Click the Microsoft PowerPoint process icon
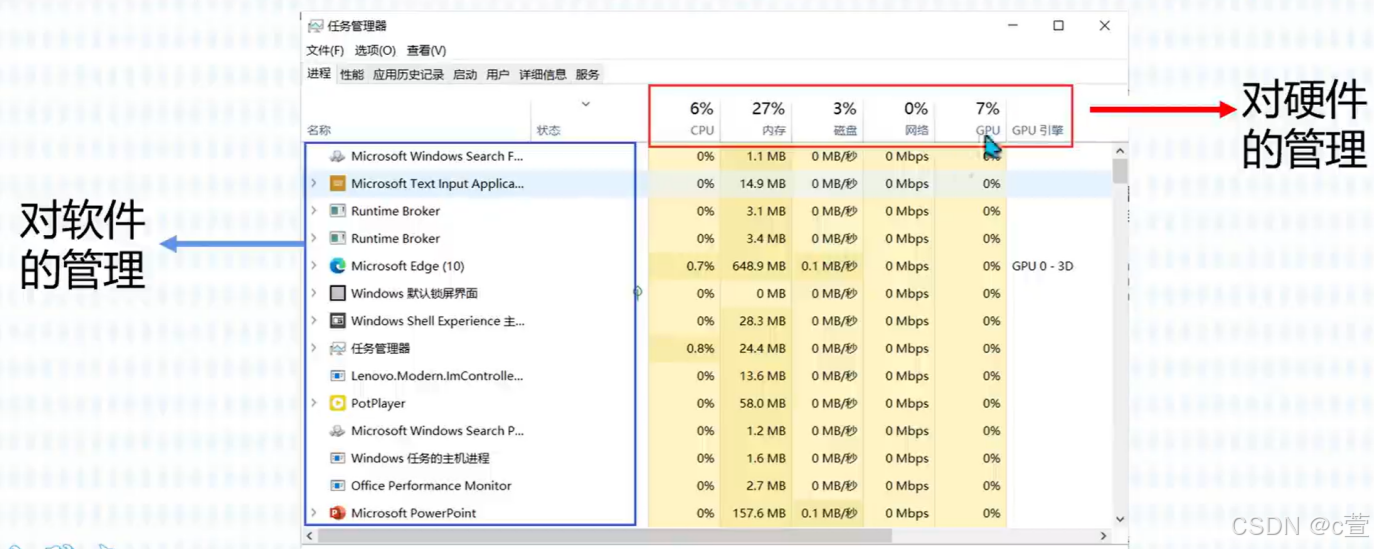Viewport: 1374px width, 549px height. click(338, 513)
